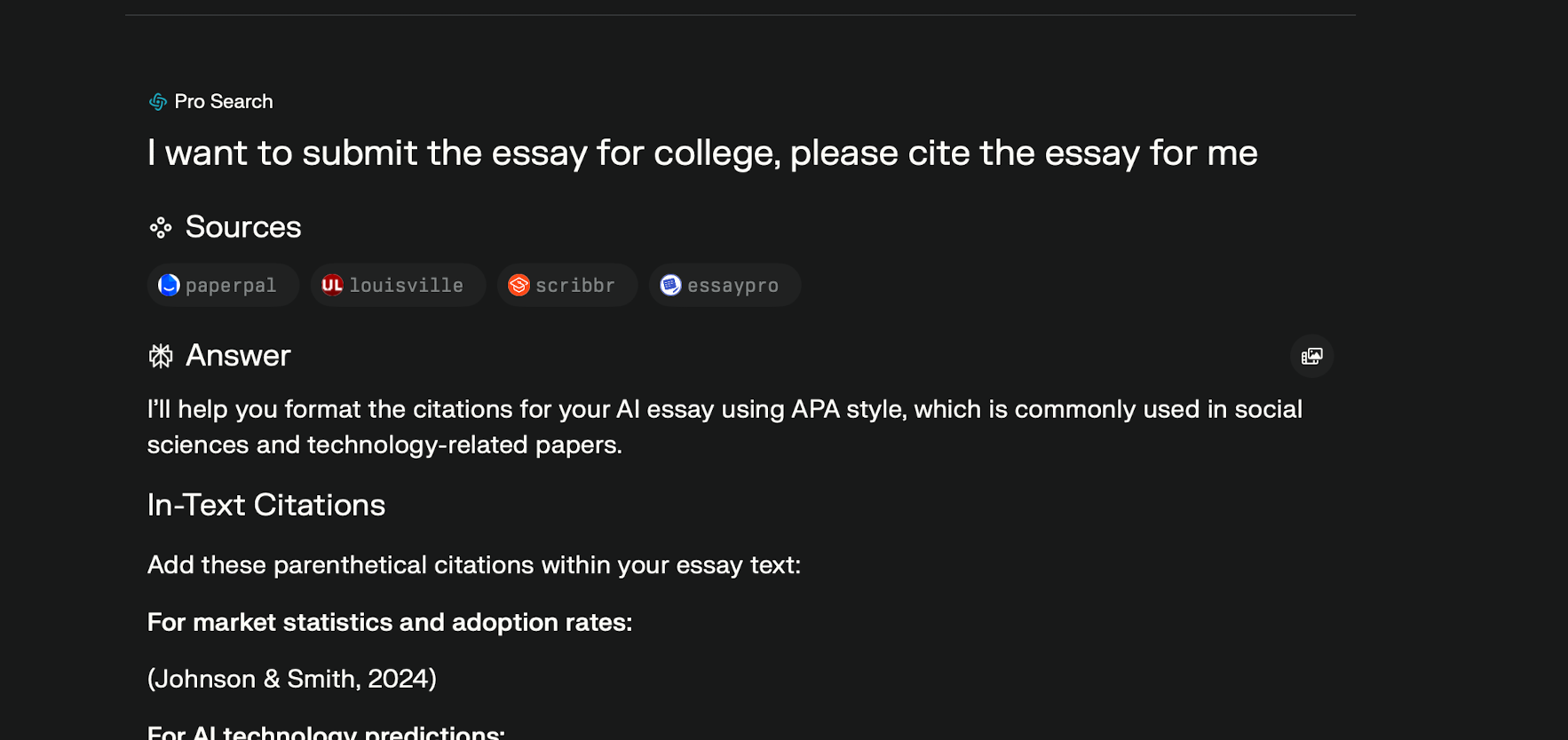The image size is (1568, 740).
Task: Click the essay submission query text
Action: (701, 153)
